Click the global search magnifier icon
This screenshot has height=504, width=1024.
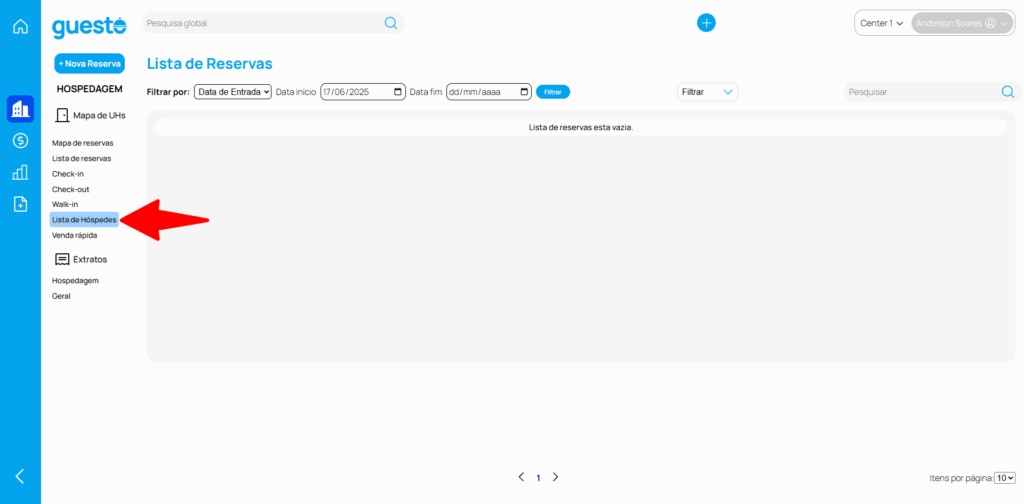[391, 23]
